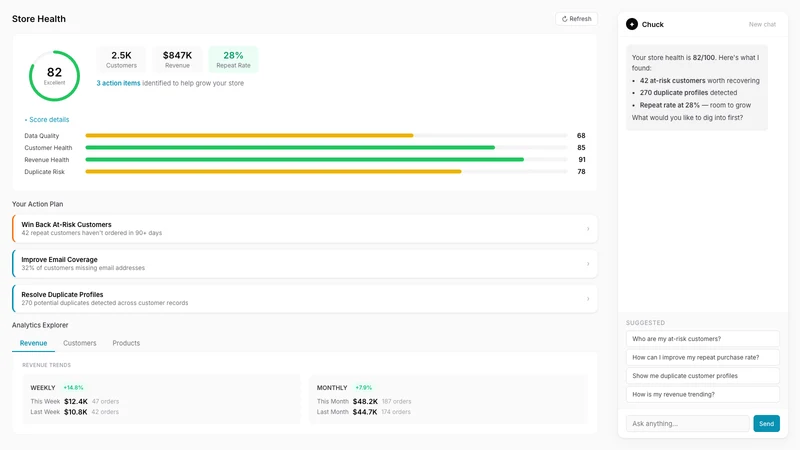Click the MONTHLY +7.9% badge
800x450 pixels.
(364, 388)
